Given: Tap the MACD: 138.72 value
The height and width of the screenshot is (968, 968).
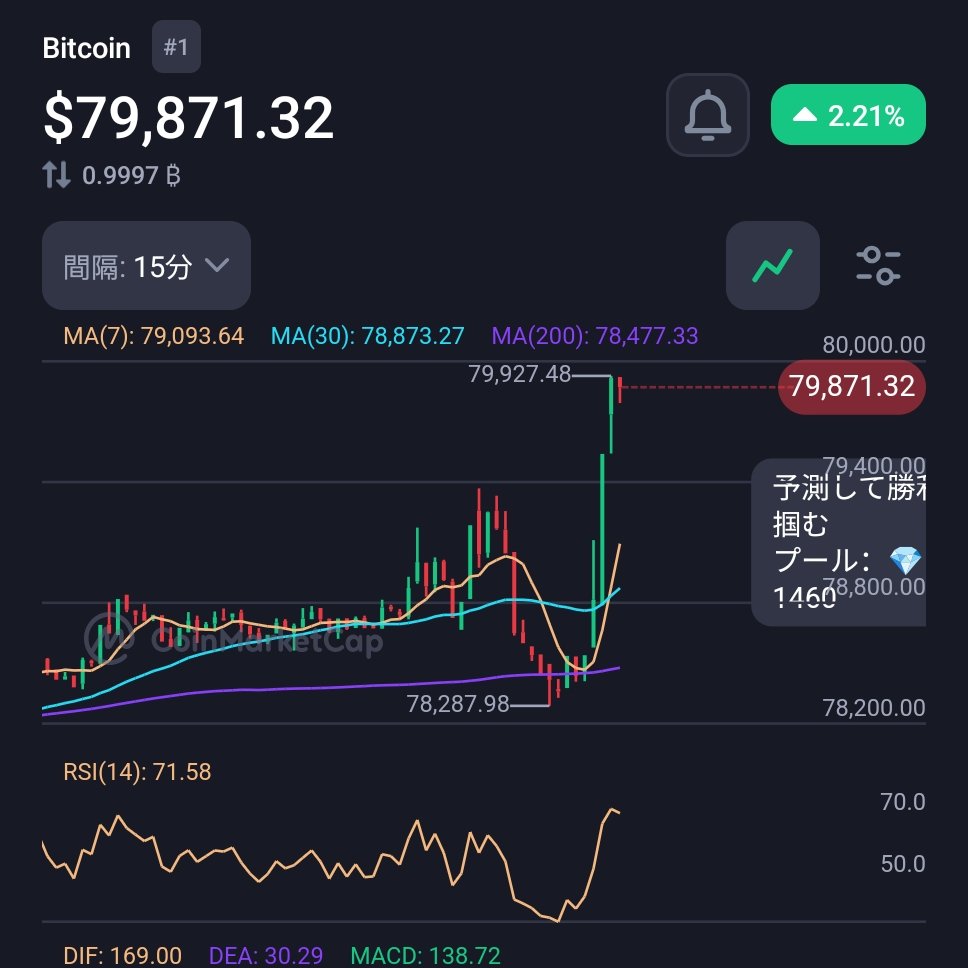Looking at the screenshot, I should pyautogui.click(x=425, y=956).
